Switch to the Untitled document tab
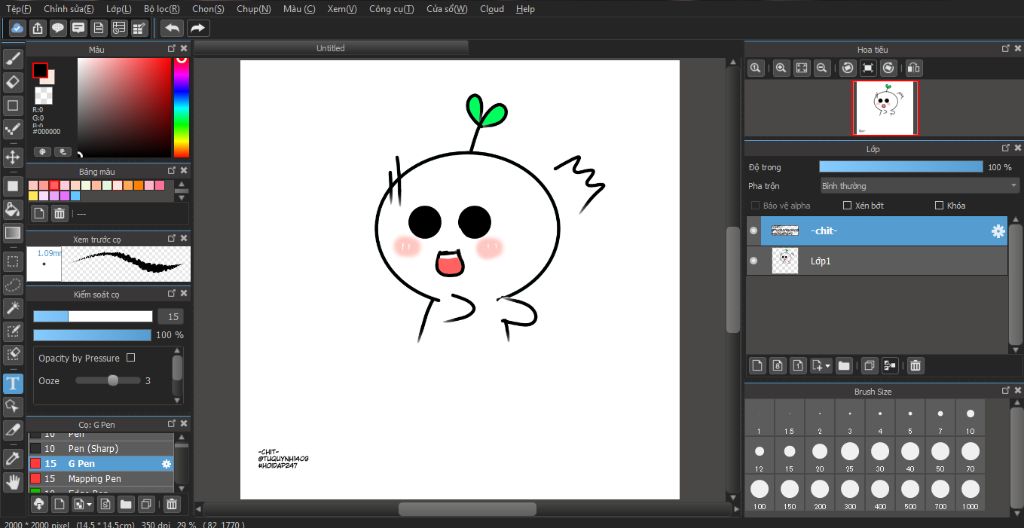This screenshot has width=1024, height=528. (330, 48)
